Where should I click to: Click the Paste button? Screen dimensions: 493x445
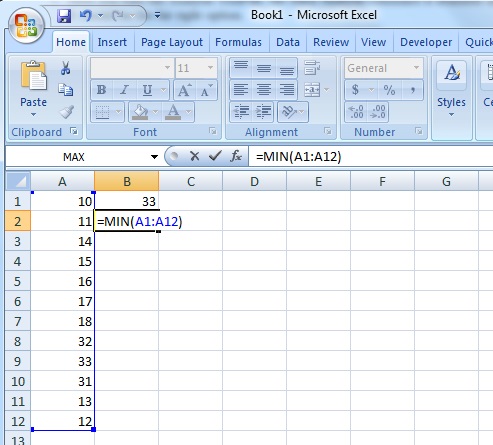pyautogui.click(x=33, y=89)
